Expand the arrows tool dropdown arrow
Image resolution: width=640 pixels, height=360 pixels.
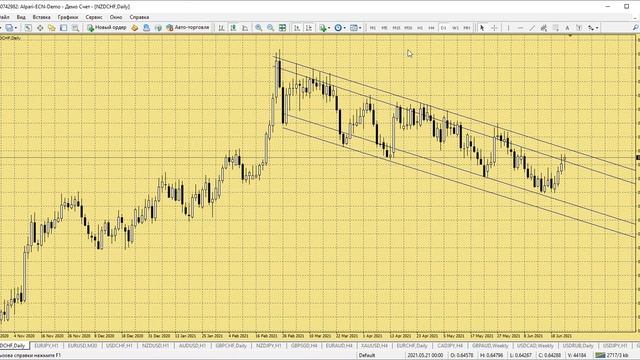(597, 28)
